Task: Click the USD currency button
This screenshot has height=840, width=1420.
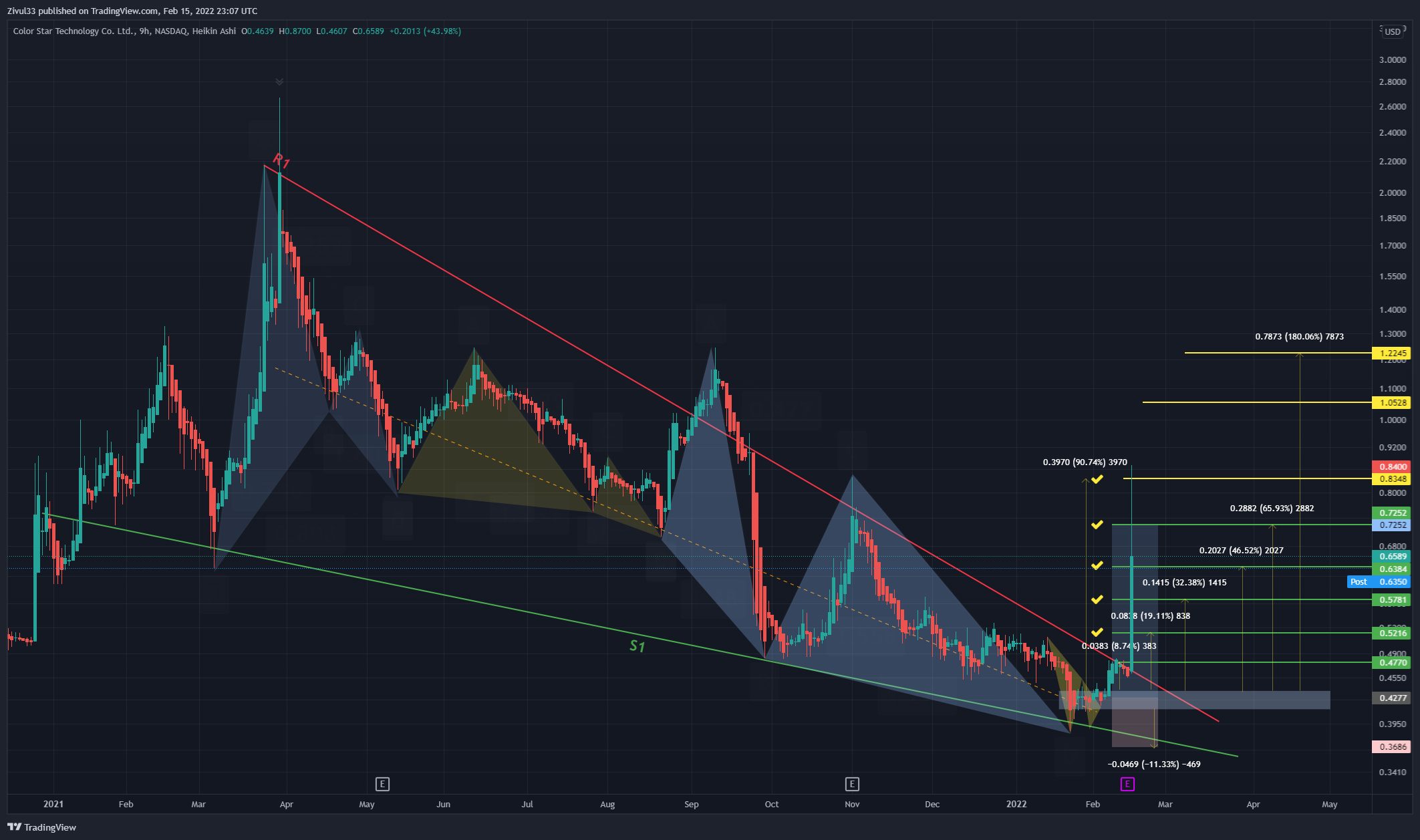Action: pyautogui.click(x=1393, y=31)
